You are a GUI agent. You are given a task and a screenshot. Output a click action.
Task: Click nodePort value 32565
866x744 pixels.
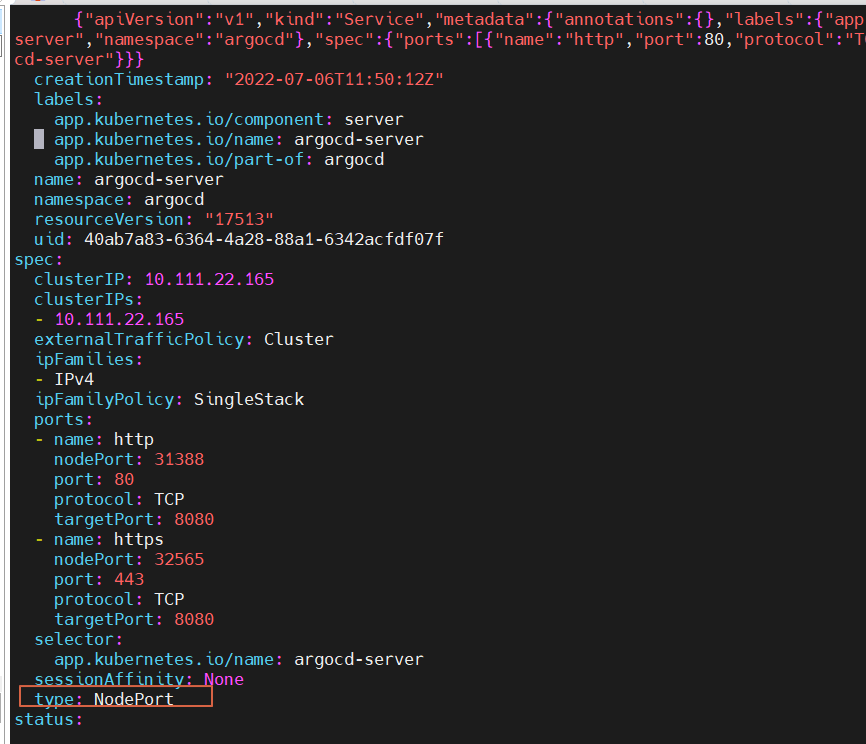(179, 560)
